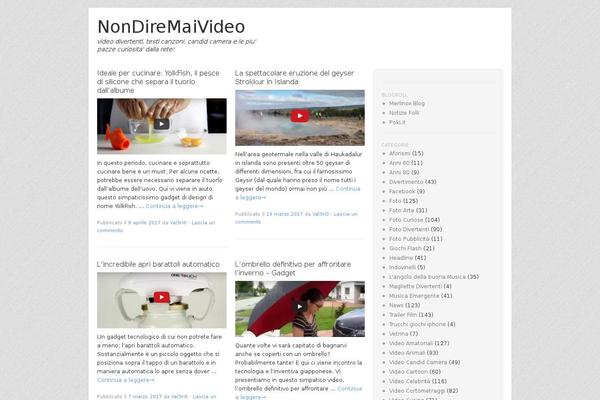Select the Aforismi category
Image resolution: width=600 pixels, height=400 pixels.
[x=399, y=153]
